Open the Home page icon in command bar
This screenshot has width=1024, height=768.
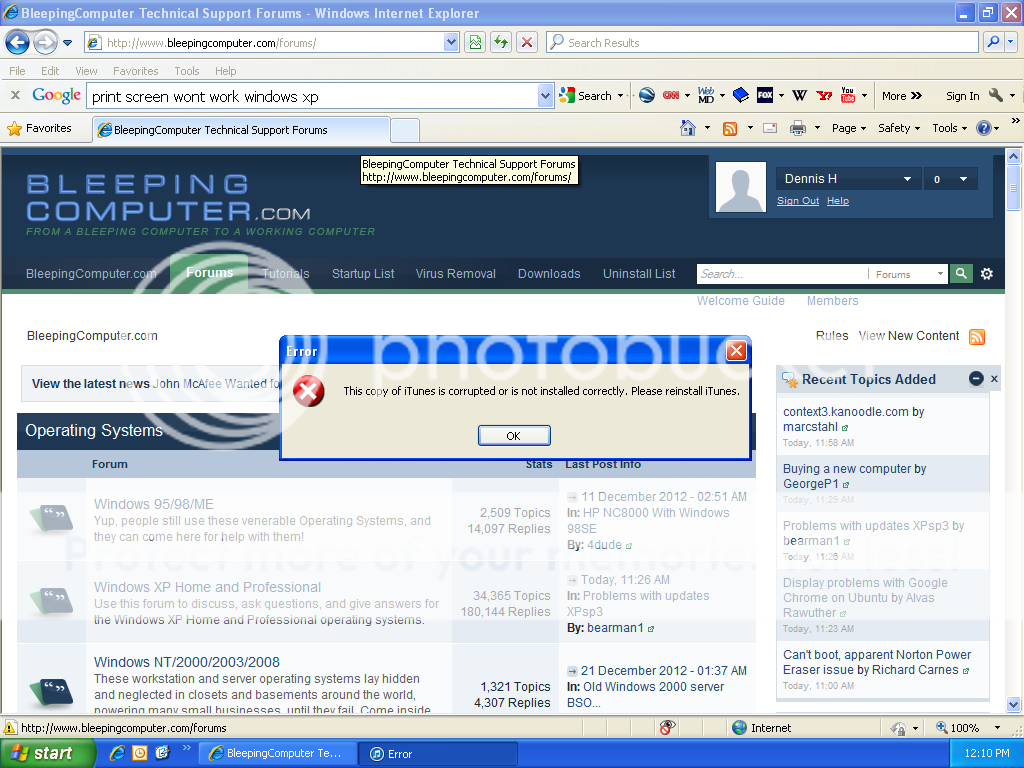(688, 128)
